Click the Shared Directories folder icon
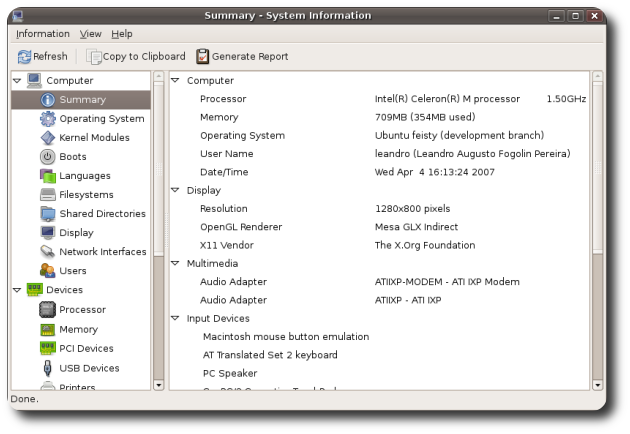 48,214
